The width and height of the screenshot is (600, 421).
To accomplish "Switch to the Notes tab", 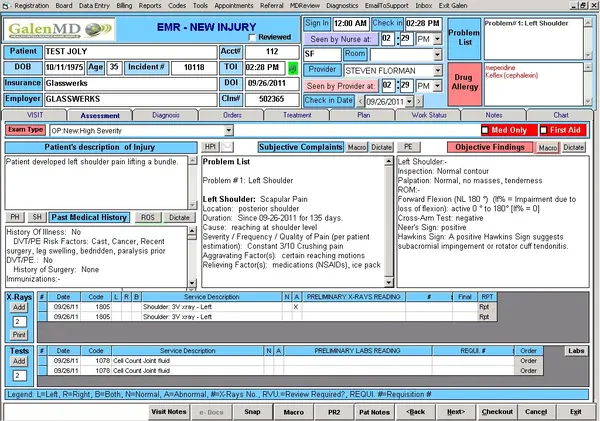I will click(x=494, y=115).
